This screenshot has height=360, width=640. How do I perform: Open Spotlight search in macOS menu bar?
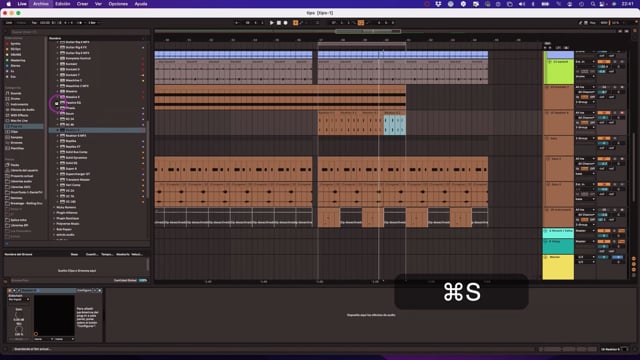[593, 4]
